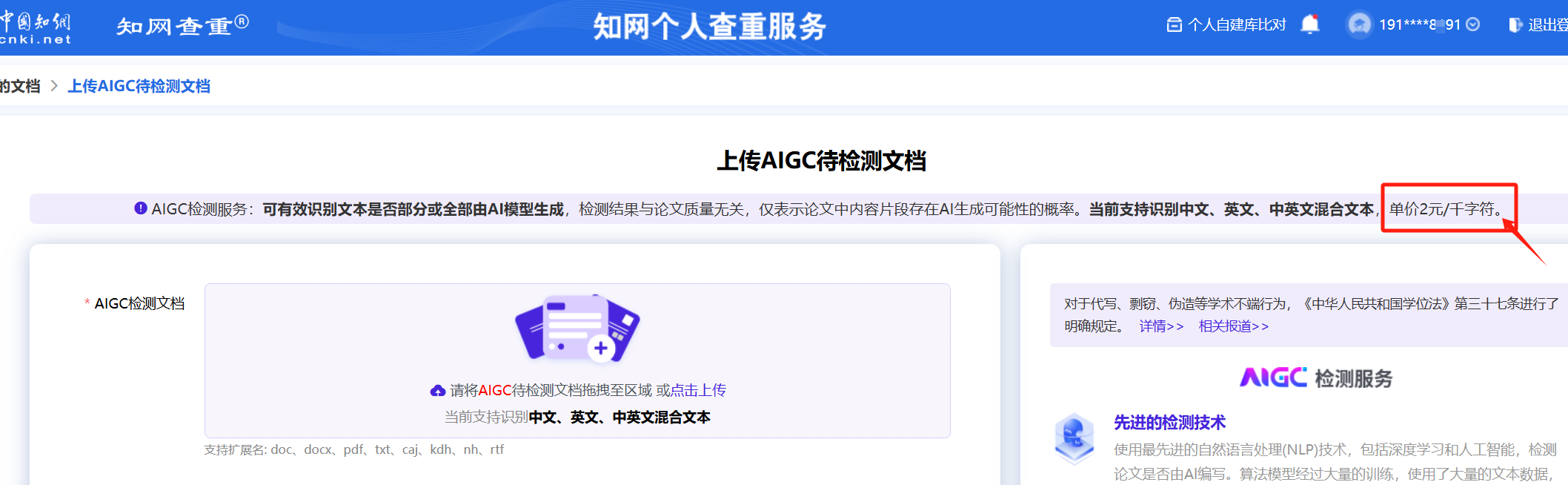Click 退出登录 logout text

(x=1547, y=25)
